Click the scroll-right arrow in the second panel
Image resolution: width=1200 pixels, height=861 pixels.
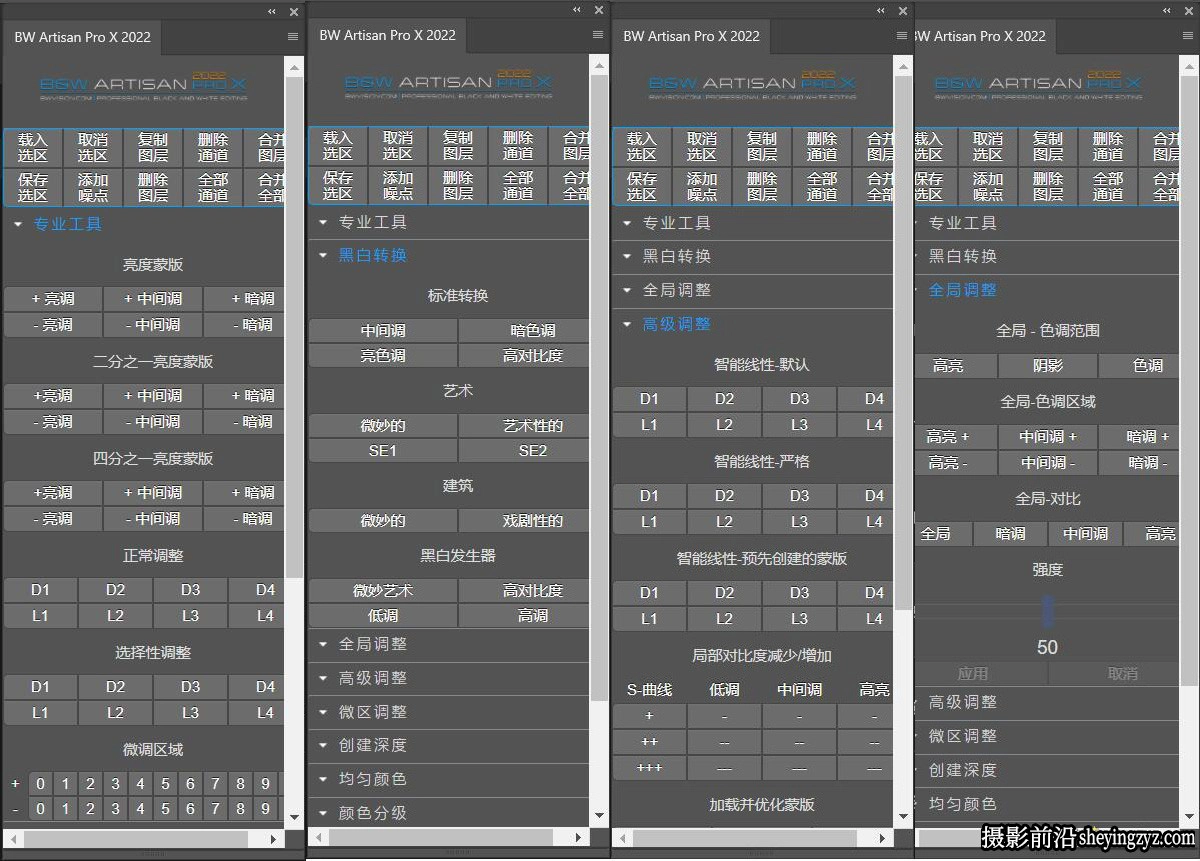point(580,837)
